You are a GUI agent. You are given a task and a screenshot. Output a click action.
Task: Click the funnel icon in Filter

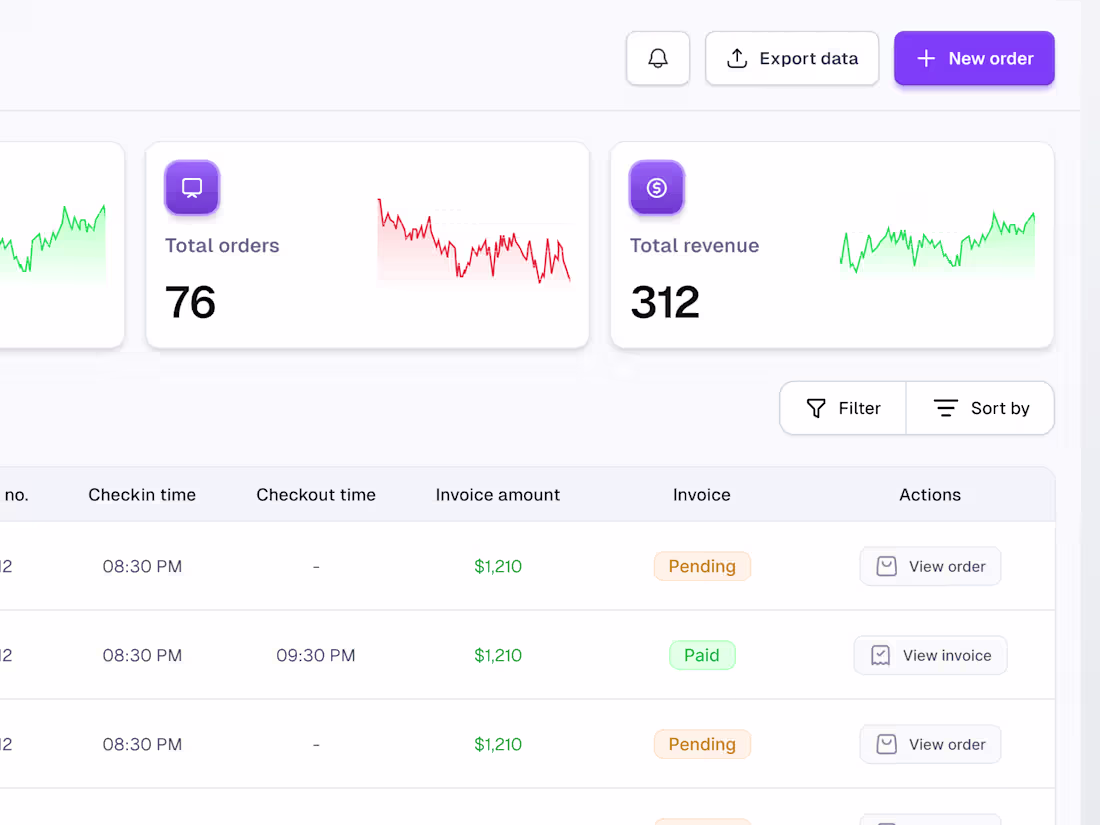click(x=816, y=408)
